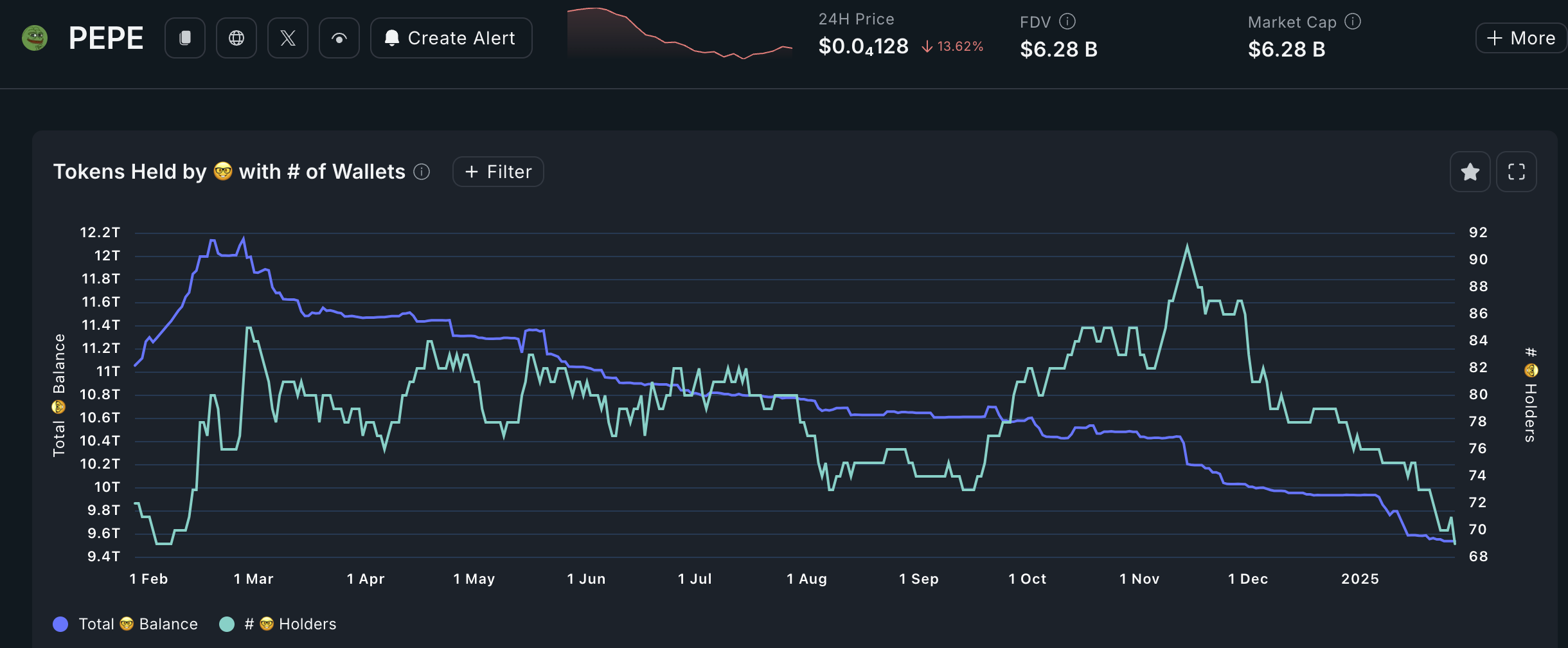
Task: Click the Market Cap value $6.28 B
Action: (1287, 49)
